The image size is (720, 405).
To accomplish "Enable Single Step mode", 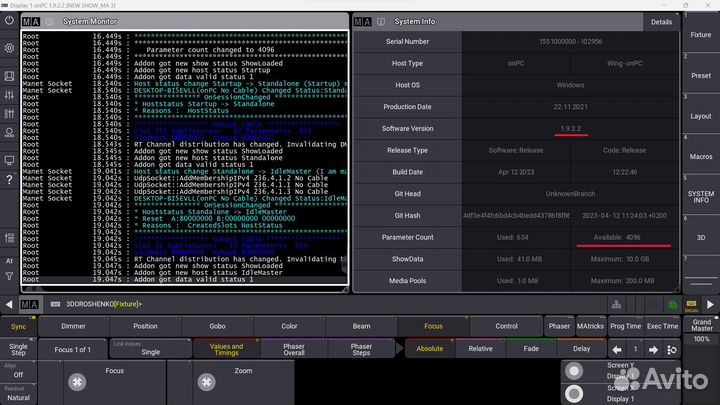I will coord(19,348).
